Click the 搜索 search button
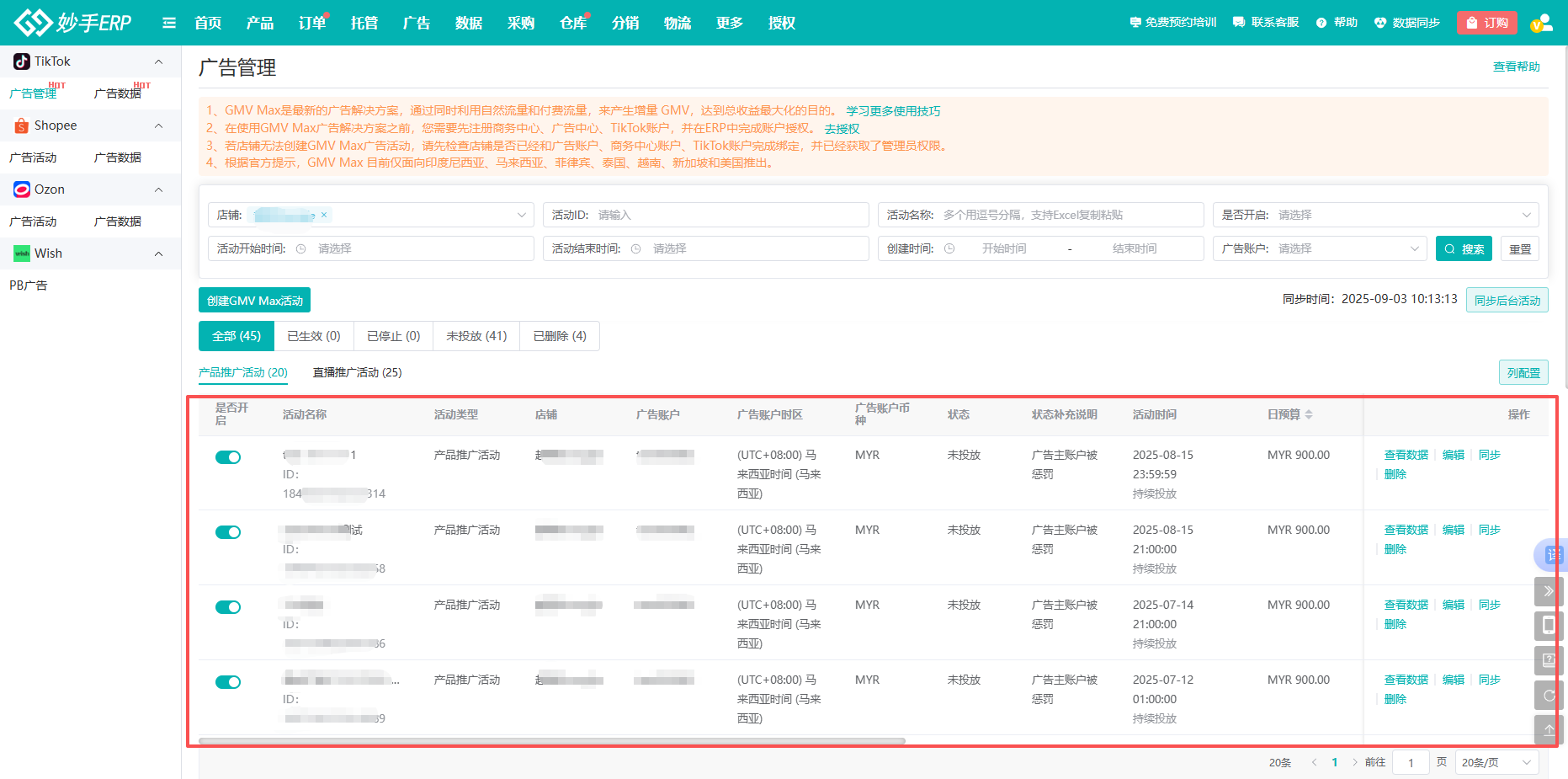Screen dimensions: 1568x779 (x=1464, y=248)
